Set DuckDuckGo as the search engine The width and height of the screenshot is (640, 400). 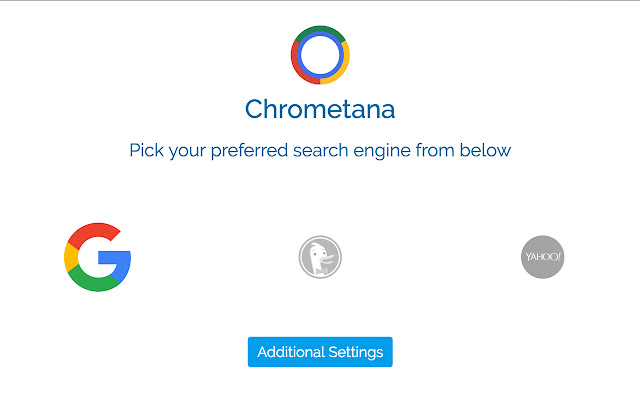tap(320, 257)
